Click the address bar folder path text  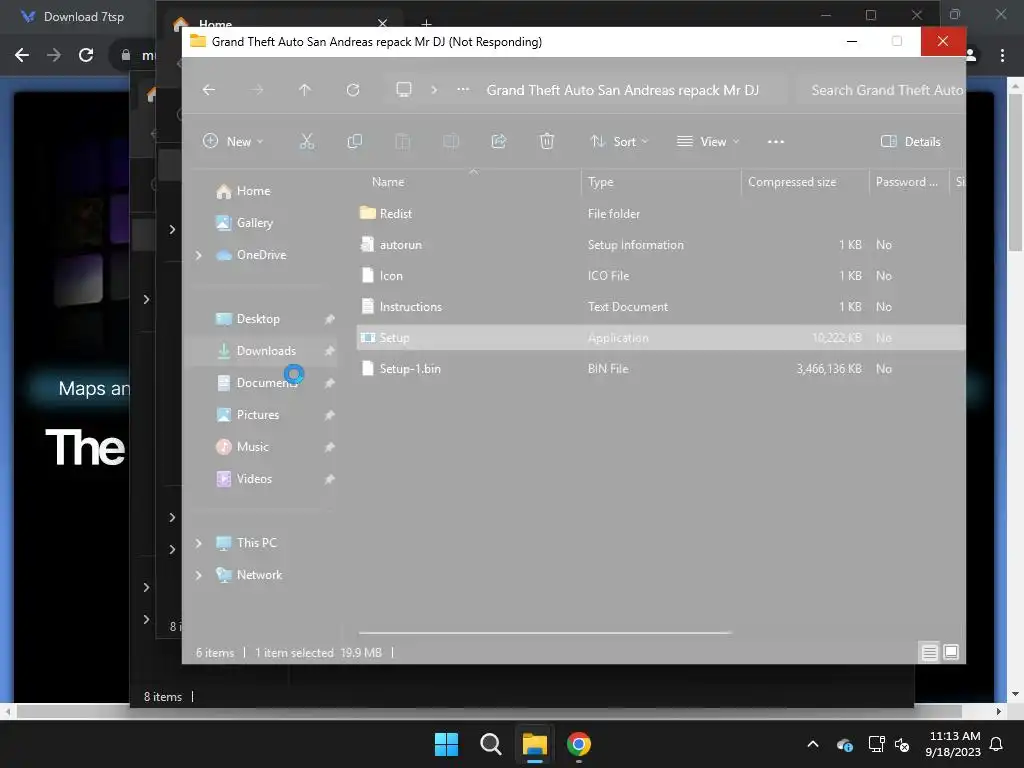point(622,90)
